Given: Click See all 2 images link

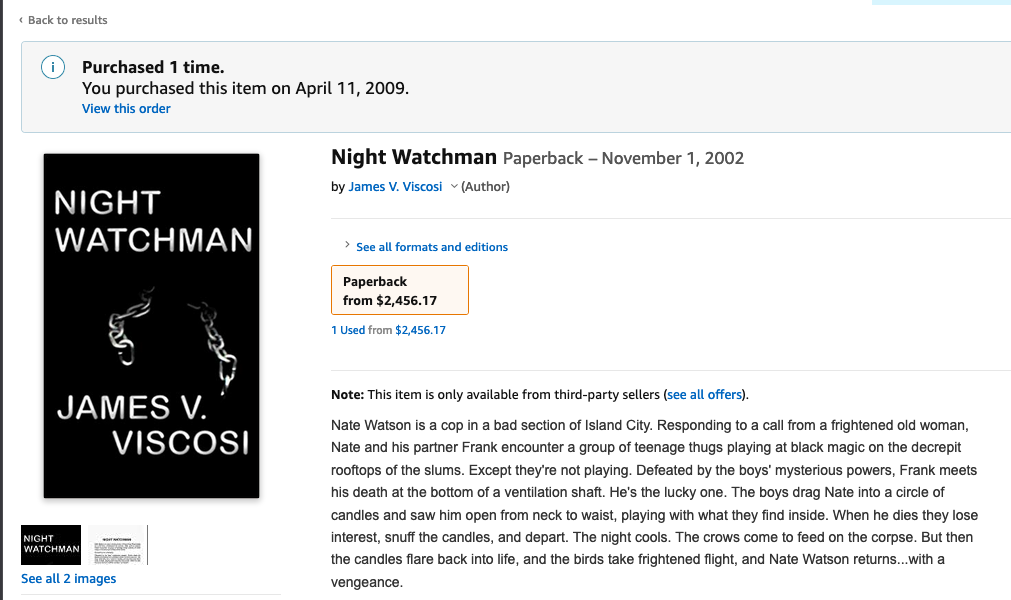Looking at the screenshot, I should (68, 578).
